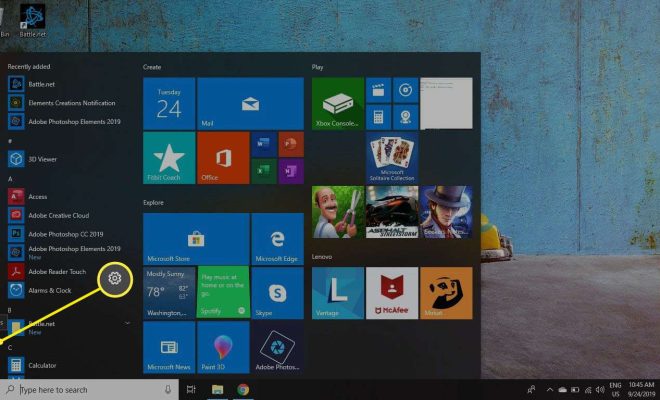Launch Google Chrome from the taskbar
Image resolution: width=660 pixels, height=400 pixels.
click(x=243, y=390)
